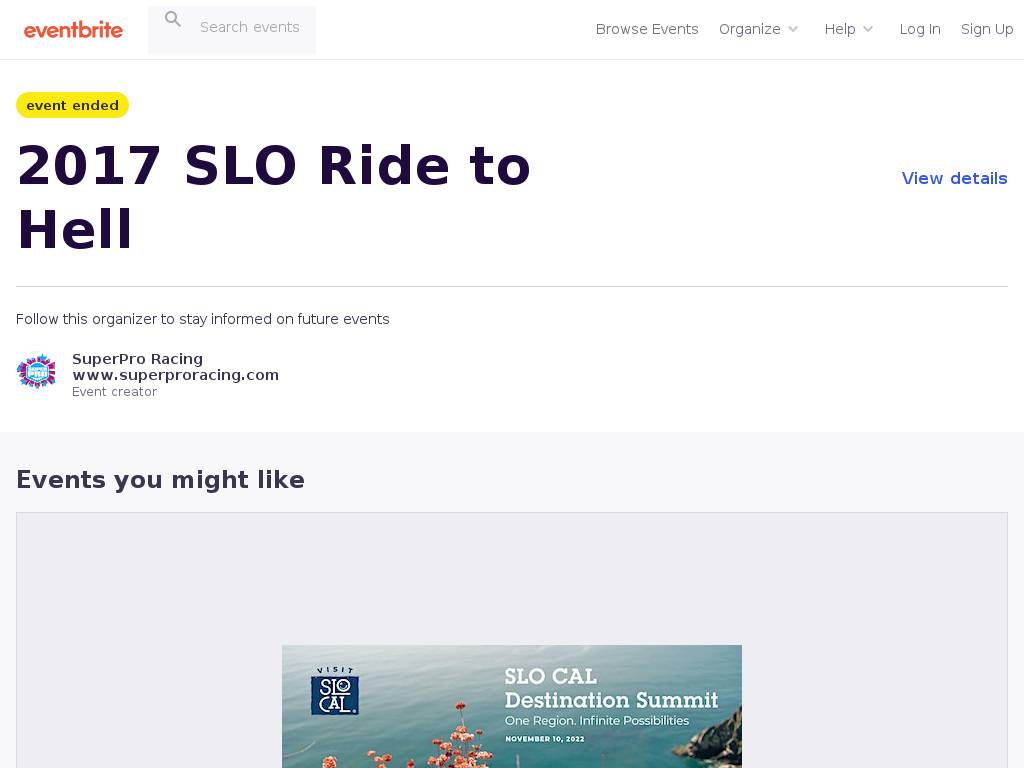Click the chevron next to Organize
1024x768 pixels.
click(x=793, y=29)
